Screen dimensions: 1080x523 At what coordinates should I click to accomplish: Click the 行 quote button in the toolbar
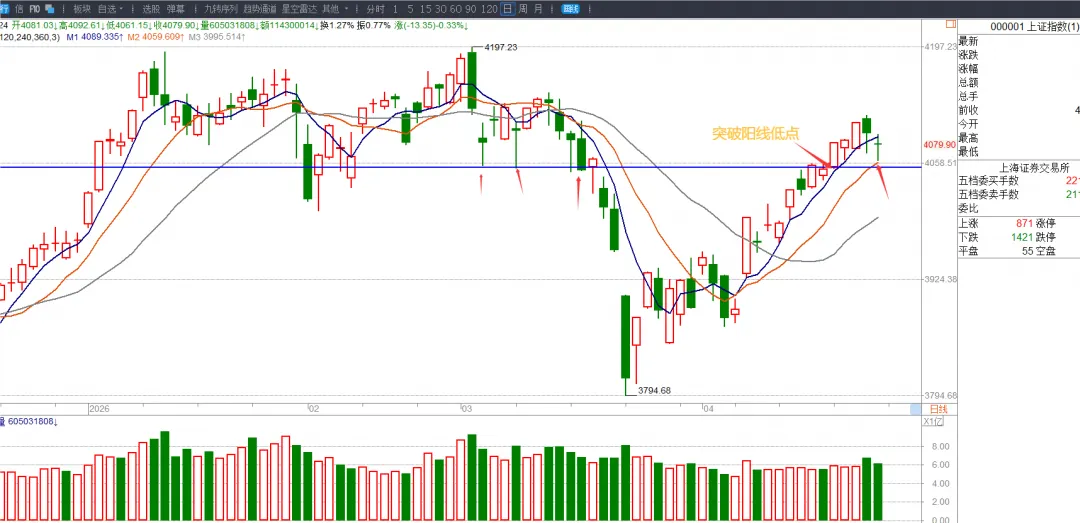click(4, 9)
